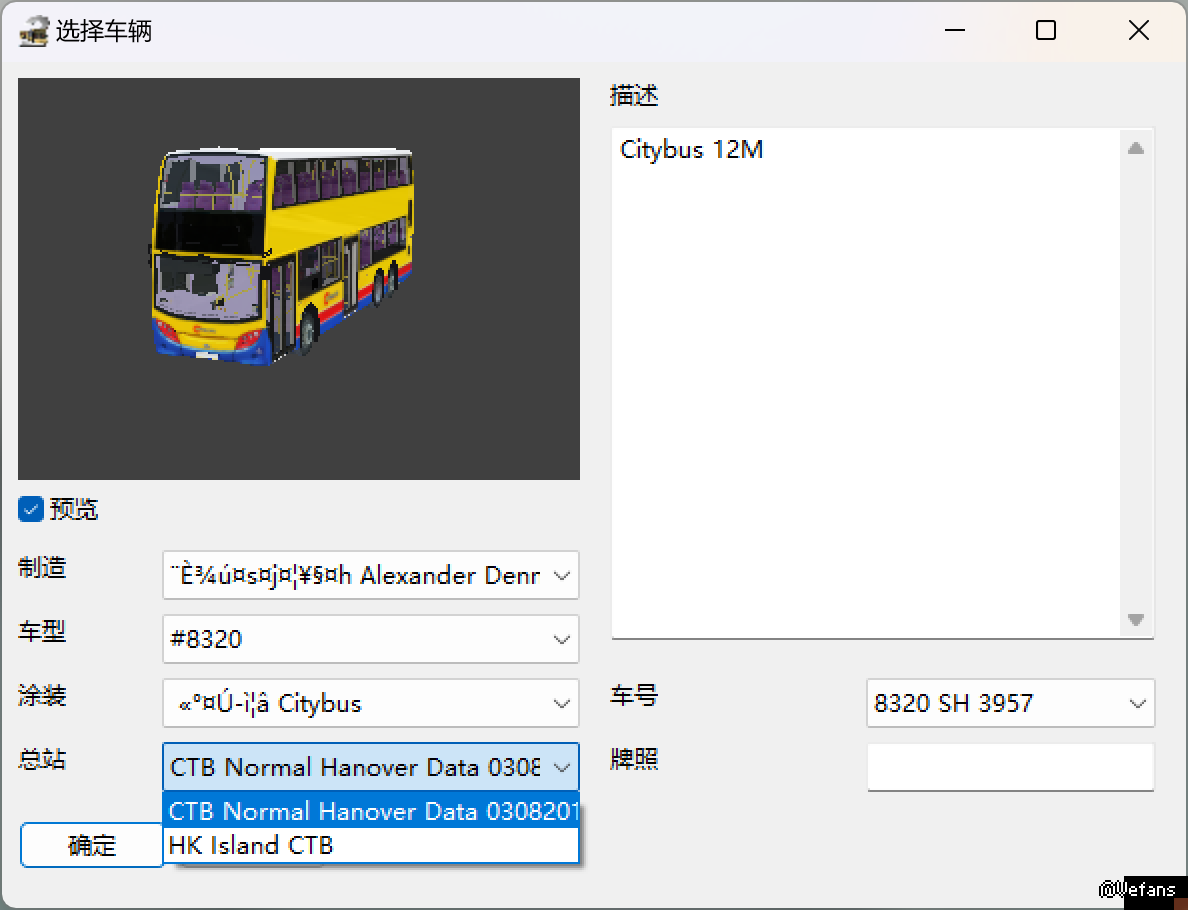Click the scroll down arrow in 描述 box
This screenshot has height=910, width=1188.
(x=1135, y=620)
